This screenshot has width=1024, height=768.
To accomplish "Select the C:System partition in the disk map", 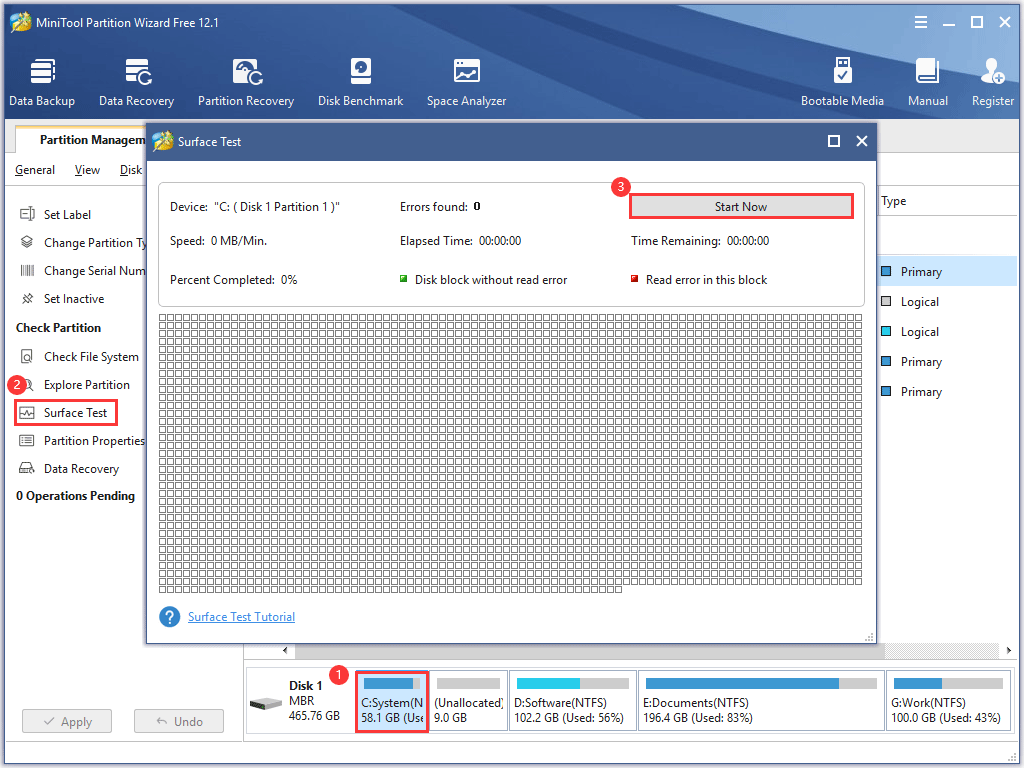I will tap(392, 701).
